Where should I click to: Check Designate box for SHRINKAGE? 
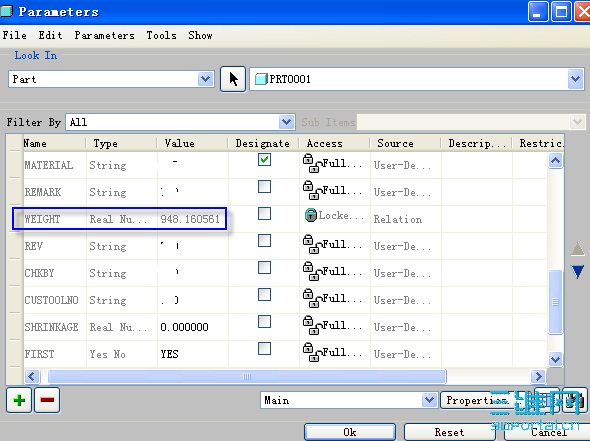[265, 322]
